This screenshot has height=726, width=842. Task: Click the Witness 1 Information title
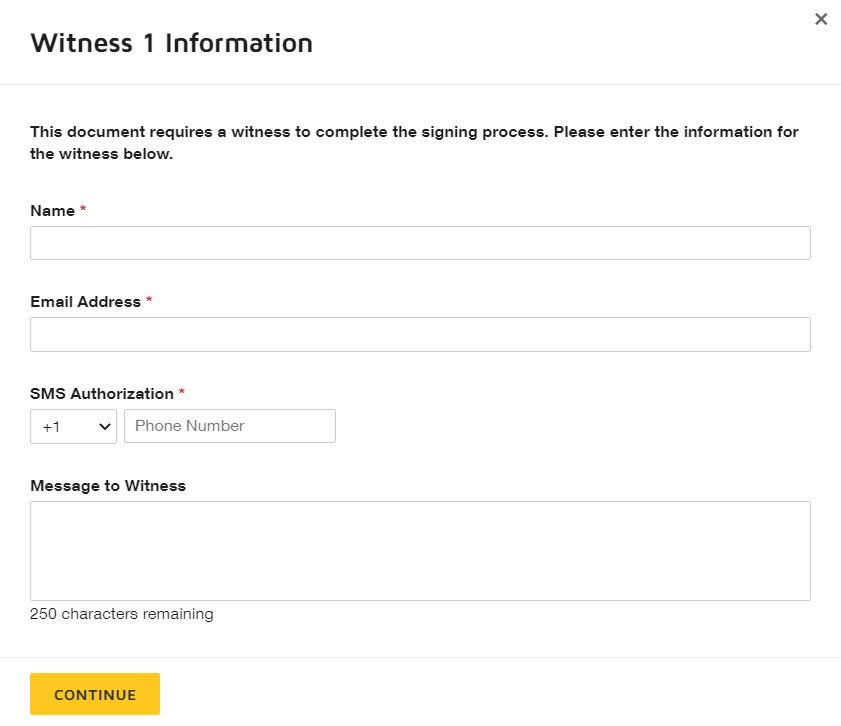click(171, 43)
